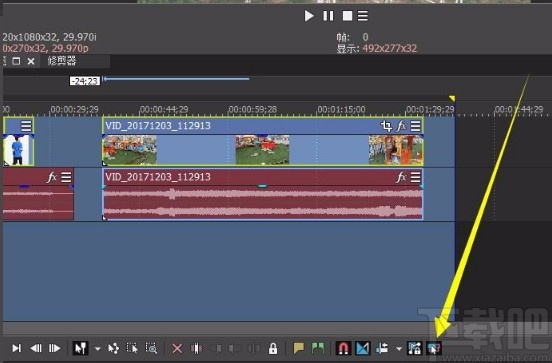Screen dimensions: 552x363
Task: Open the fx button on audio event VID_20171203_112913
Action: pyautogui.click(x=401, y=177)
